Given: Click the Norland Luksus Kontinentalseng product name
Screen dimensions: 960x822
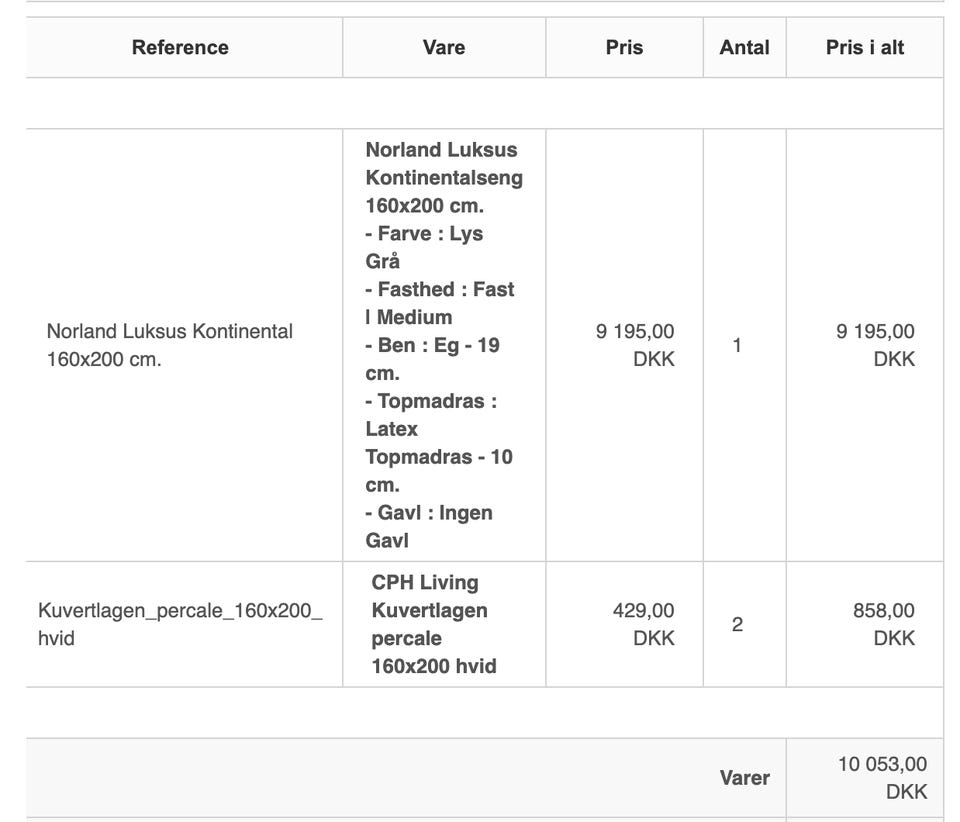Looking at the screenshot, I should [x=443, y=178].
